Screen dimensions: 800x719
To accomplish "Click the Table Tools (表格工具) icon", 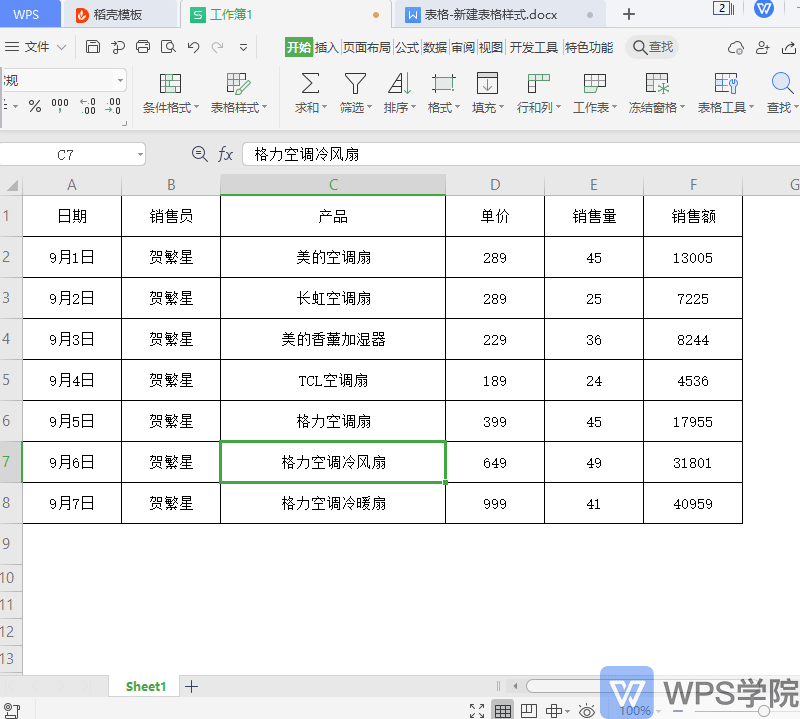I will (x=726, y=84).
